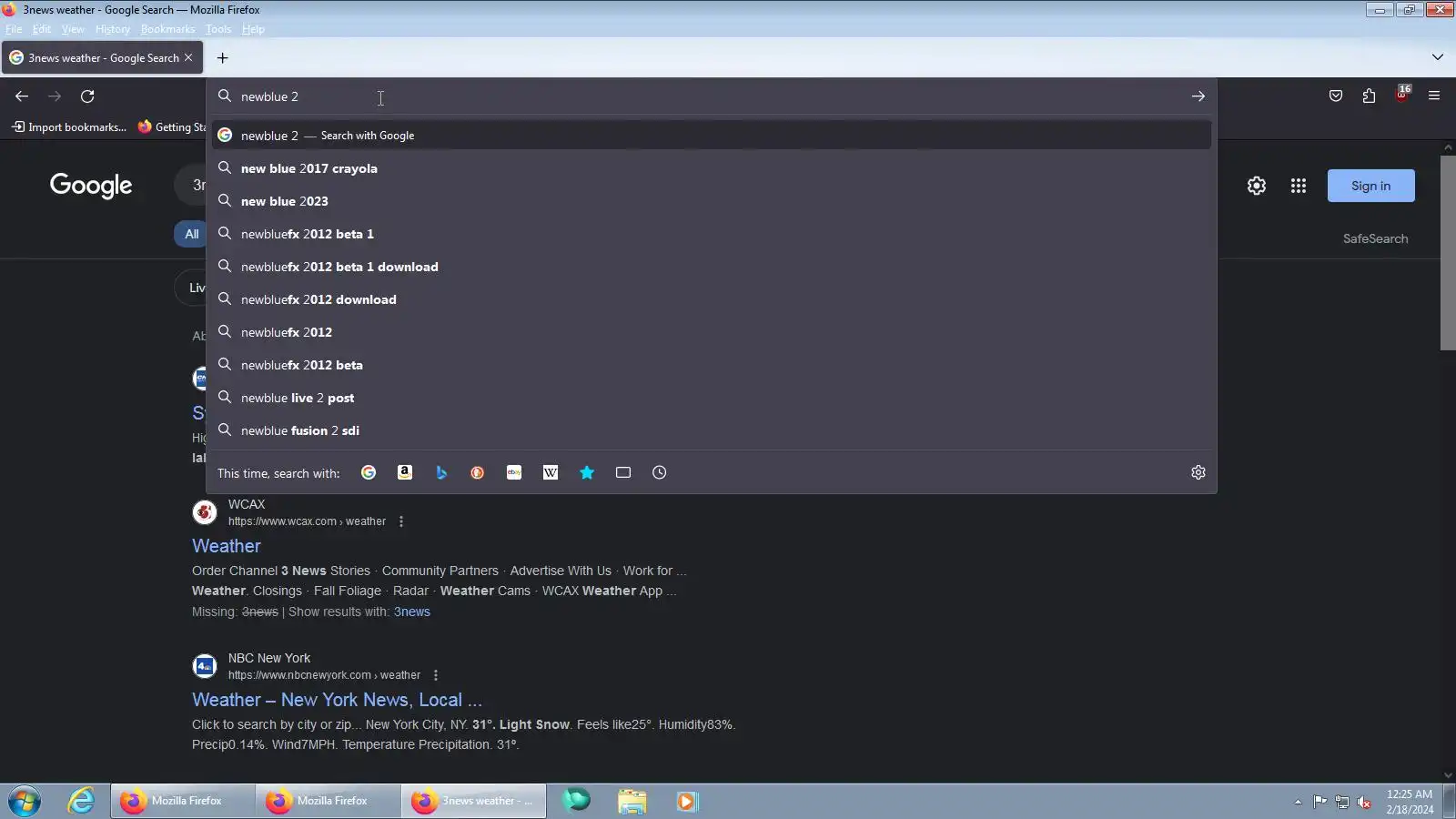The image size is (1456, 819).
Task: Open a new tab with plus button
Action: click(x=222, y=58)
